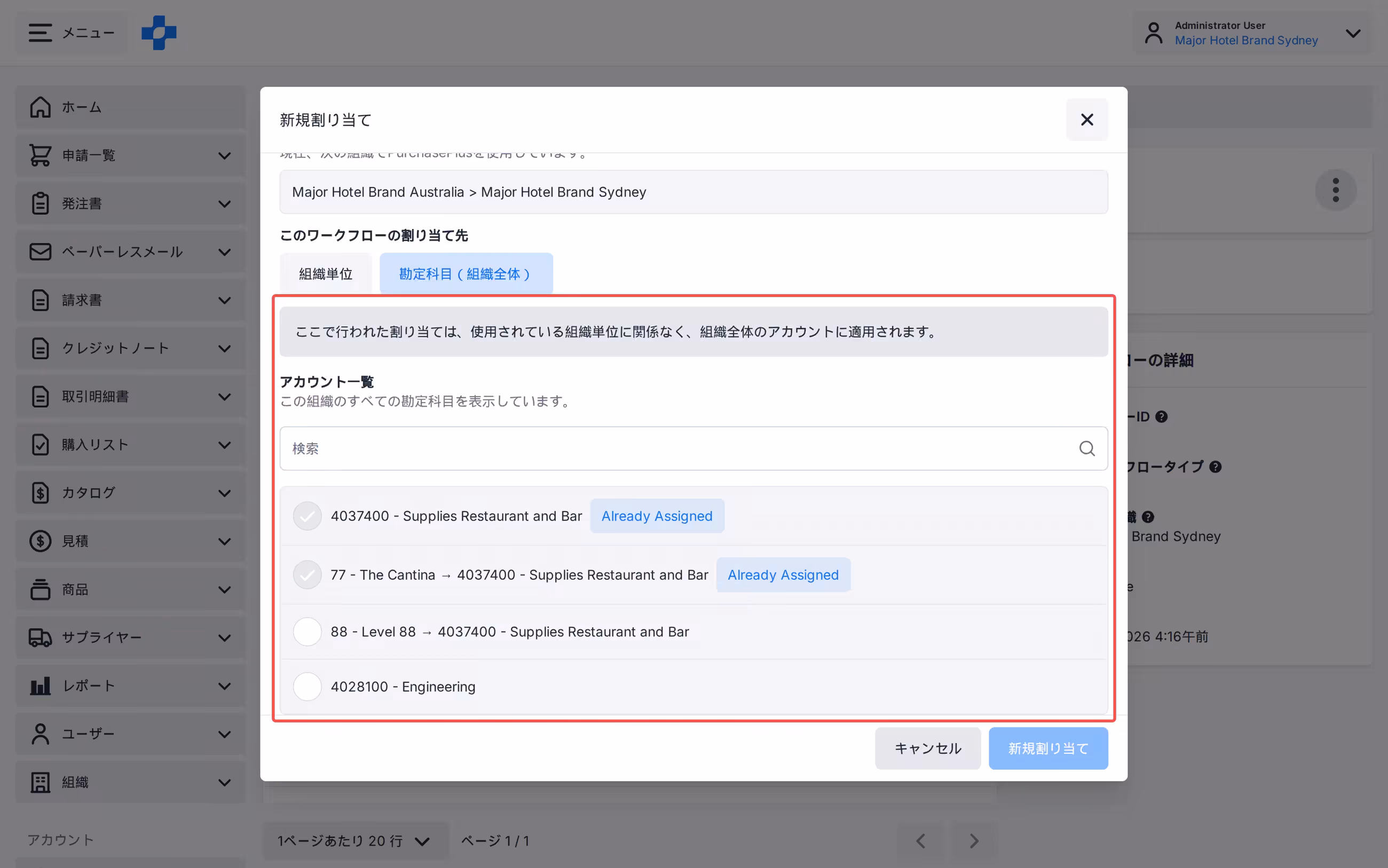Click the サプライヤー truck icon

pos(40,637)
